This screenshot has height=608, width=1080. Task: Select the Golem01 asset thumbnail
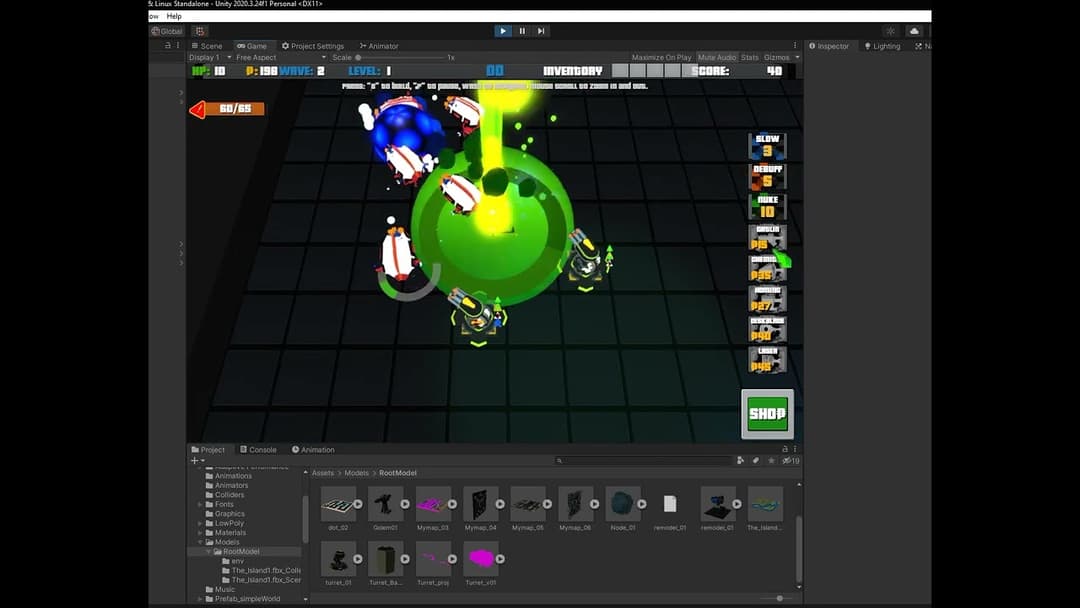tap(385, 503)
